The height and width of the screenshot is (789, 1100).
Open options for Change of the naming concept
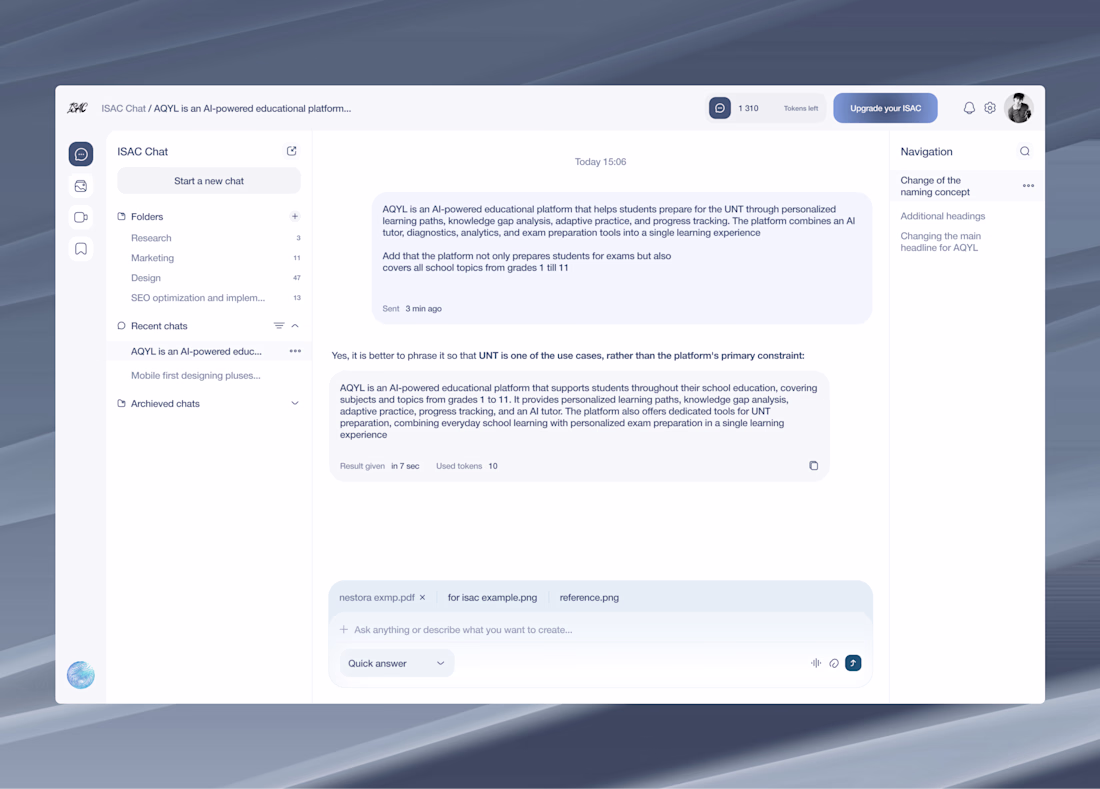[x=1028, y=186]
